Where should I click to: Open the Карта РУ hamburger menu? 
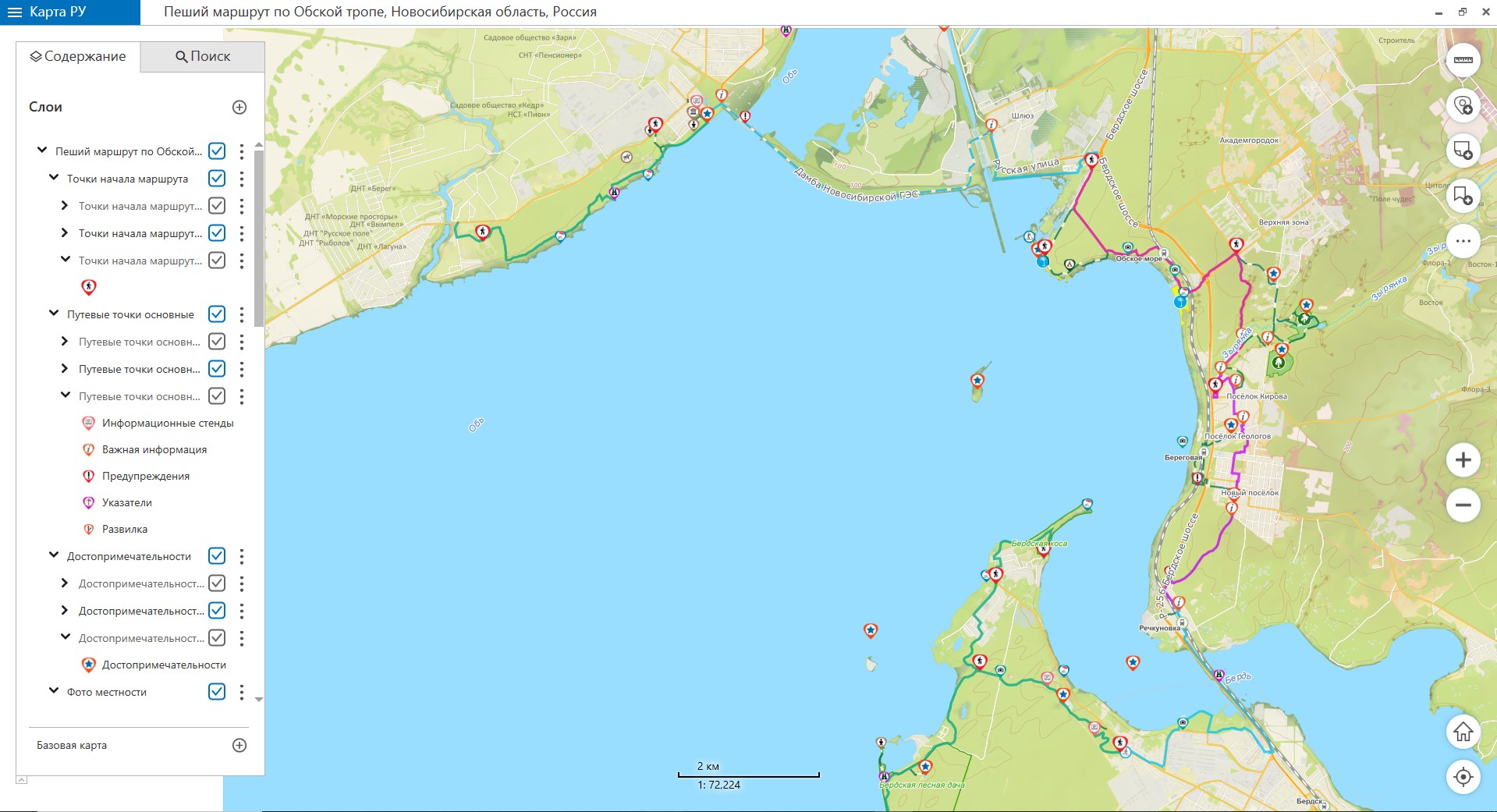coord(14,12)
